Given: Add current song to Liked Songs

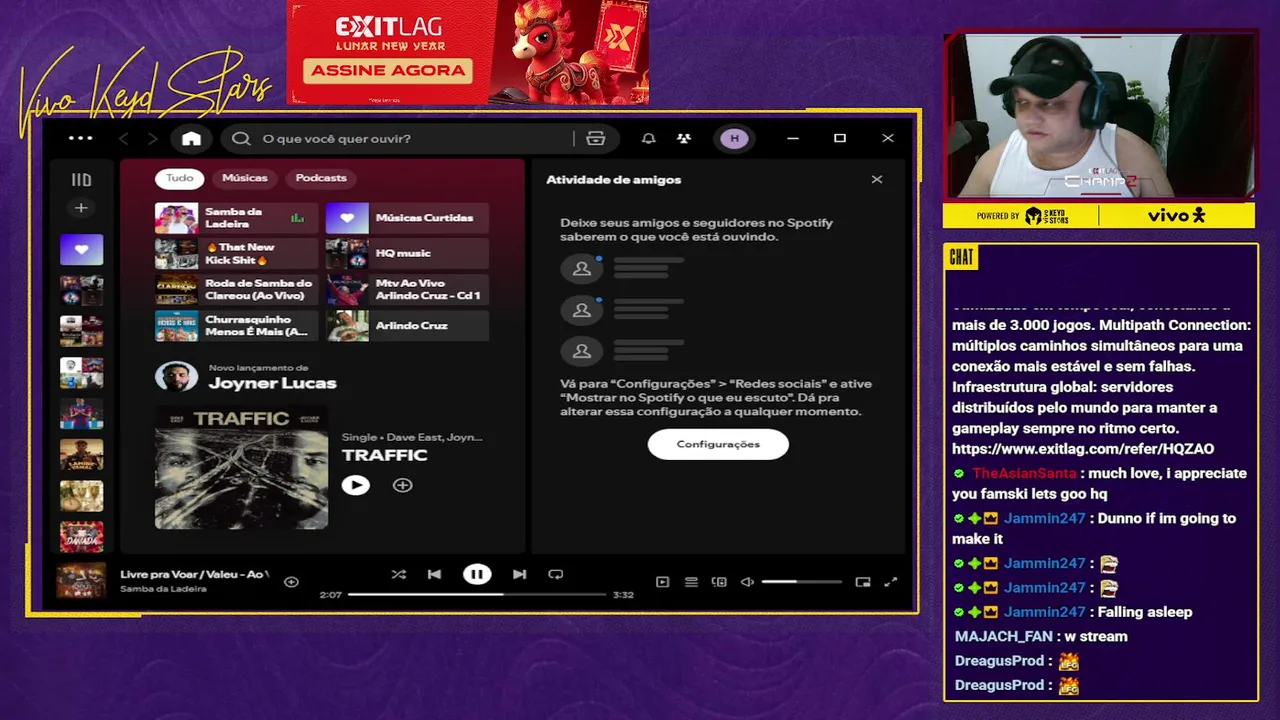Looking at the screenshot, I should (291, 582).
